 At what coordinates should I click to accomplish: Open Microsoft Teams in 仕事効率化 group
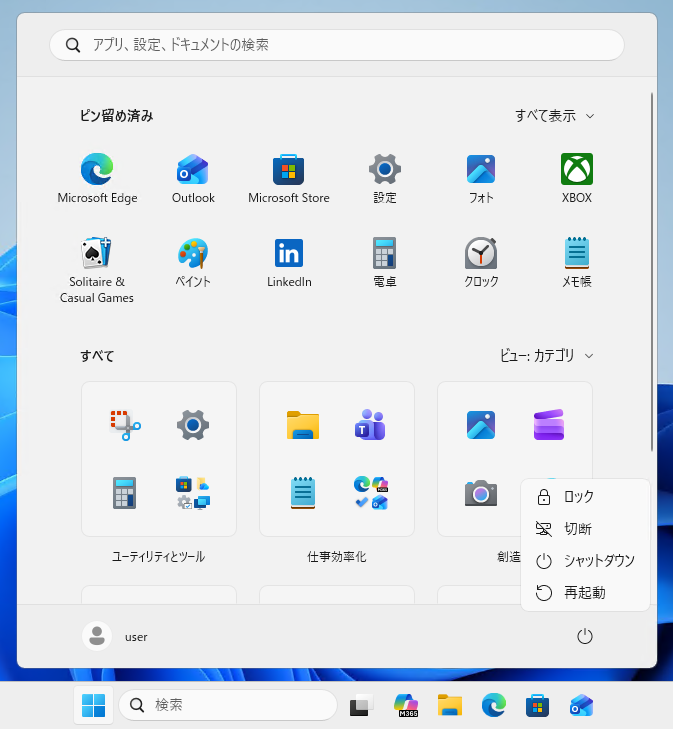(370, 425)
